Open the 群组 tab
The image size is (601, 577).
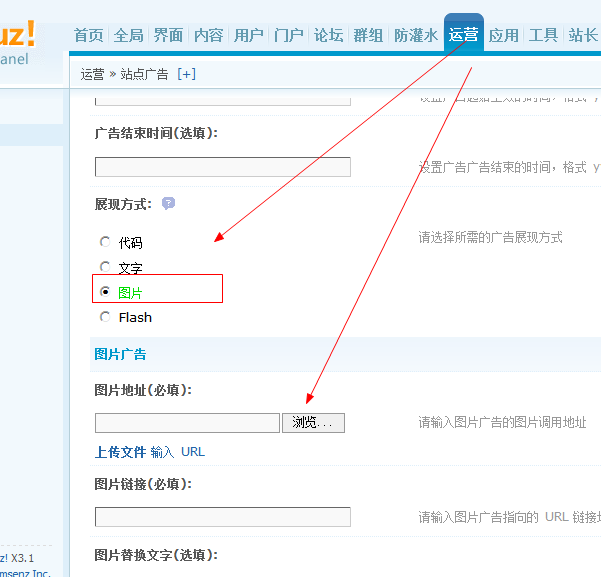pyautogui.click(x=368, y=36)
